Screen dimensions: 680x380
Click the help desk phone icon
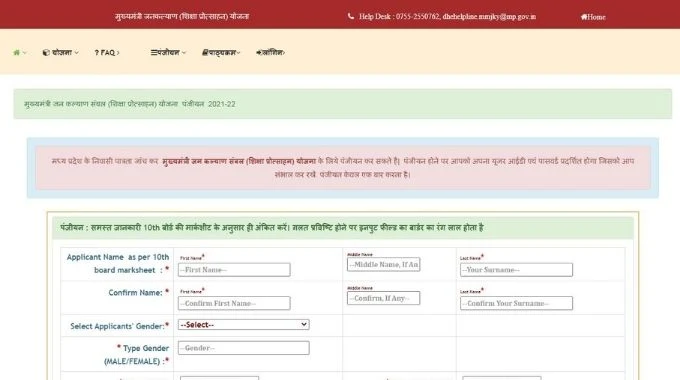350,16
